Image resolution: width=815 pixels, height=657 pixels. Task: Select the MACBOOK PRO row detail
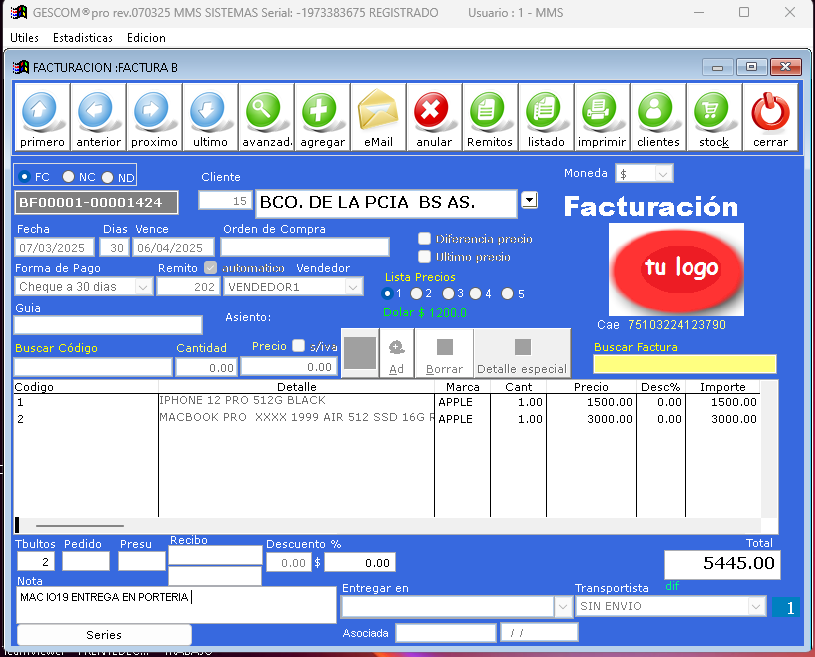(x=296, y=418)
